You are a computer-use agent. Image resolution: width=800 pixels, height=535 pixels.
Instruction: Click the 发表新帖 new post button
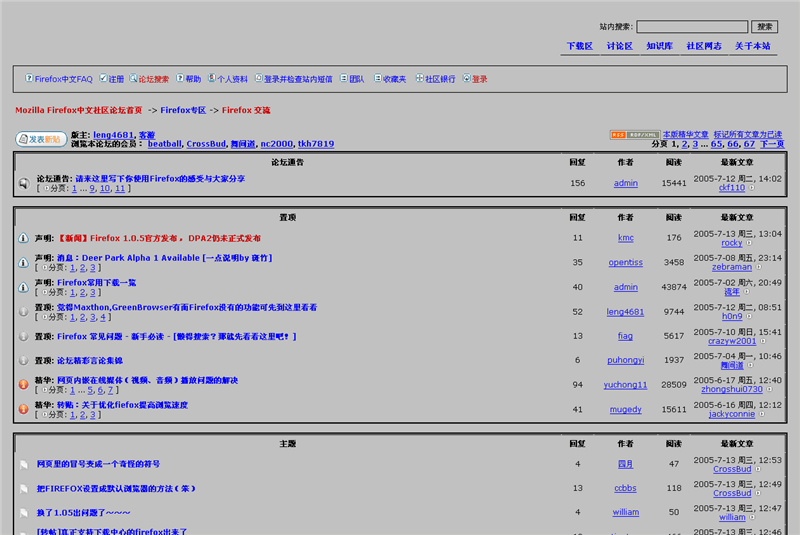click(x=41, y=139)
